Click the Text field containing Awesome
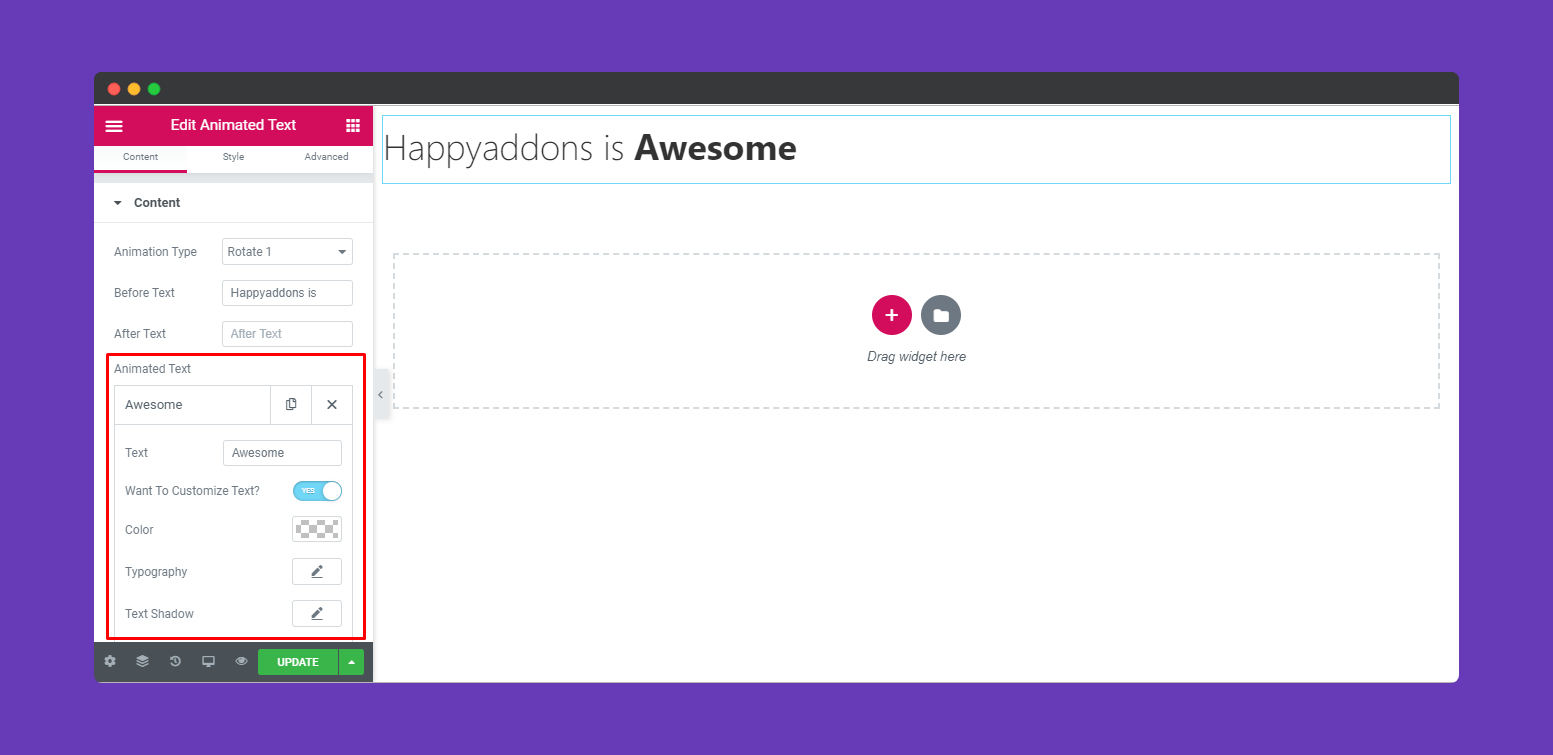Image resolution: width=1553 pixels, height=755 pixels. (282, 453)
